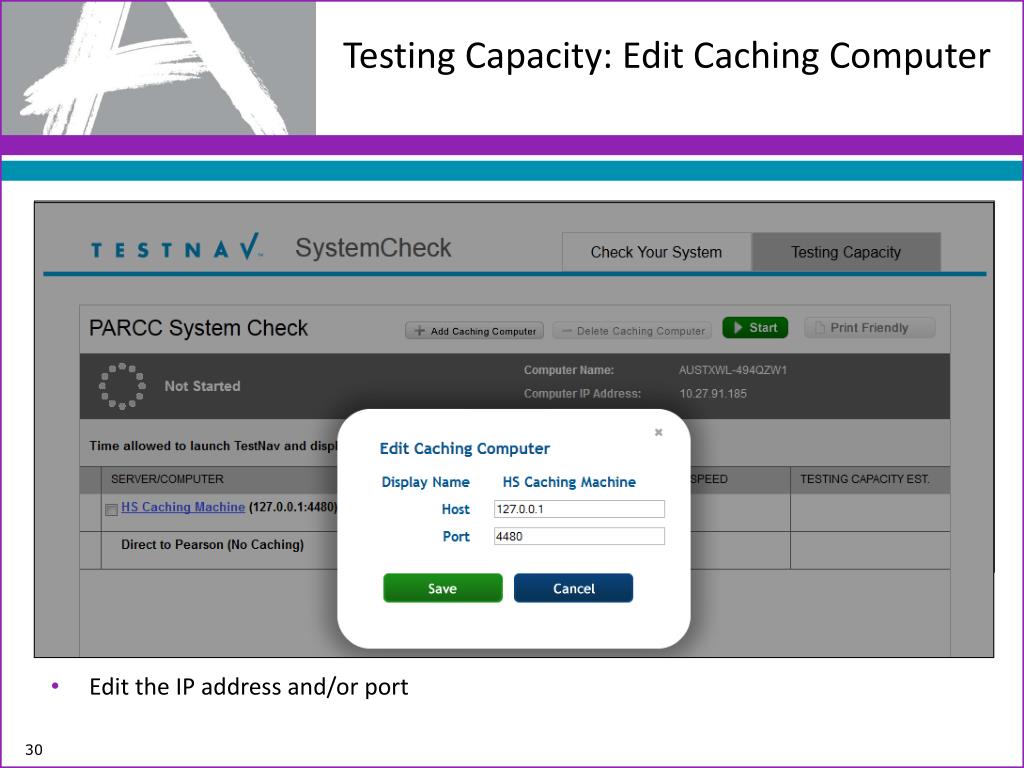Focus the Host input field
The width and height of the screenshot is (1024, 768).
click(579, 509)
